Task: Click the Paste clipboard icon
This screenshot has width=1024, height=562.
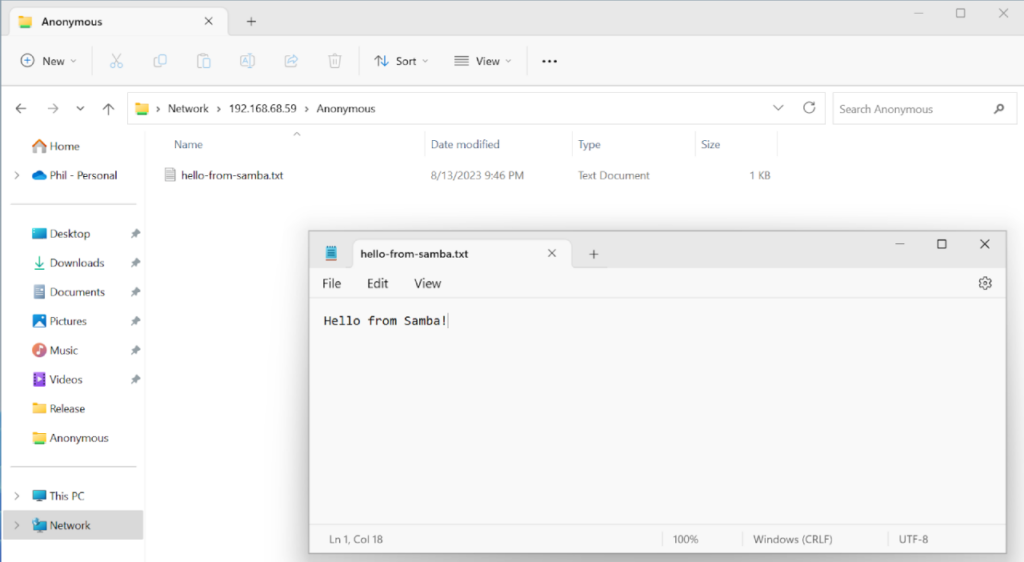Action: click(x=204, y=61)
